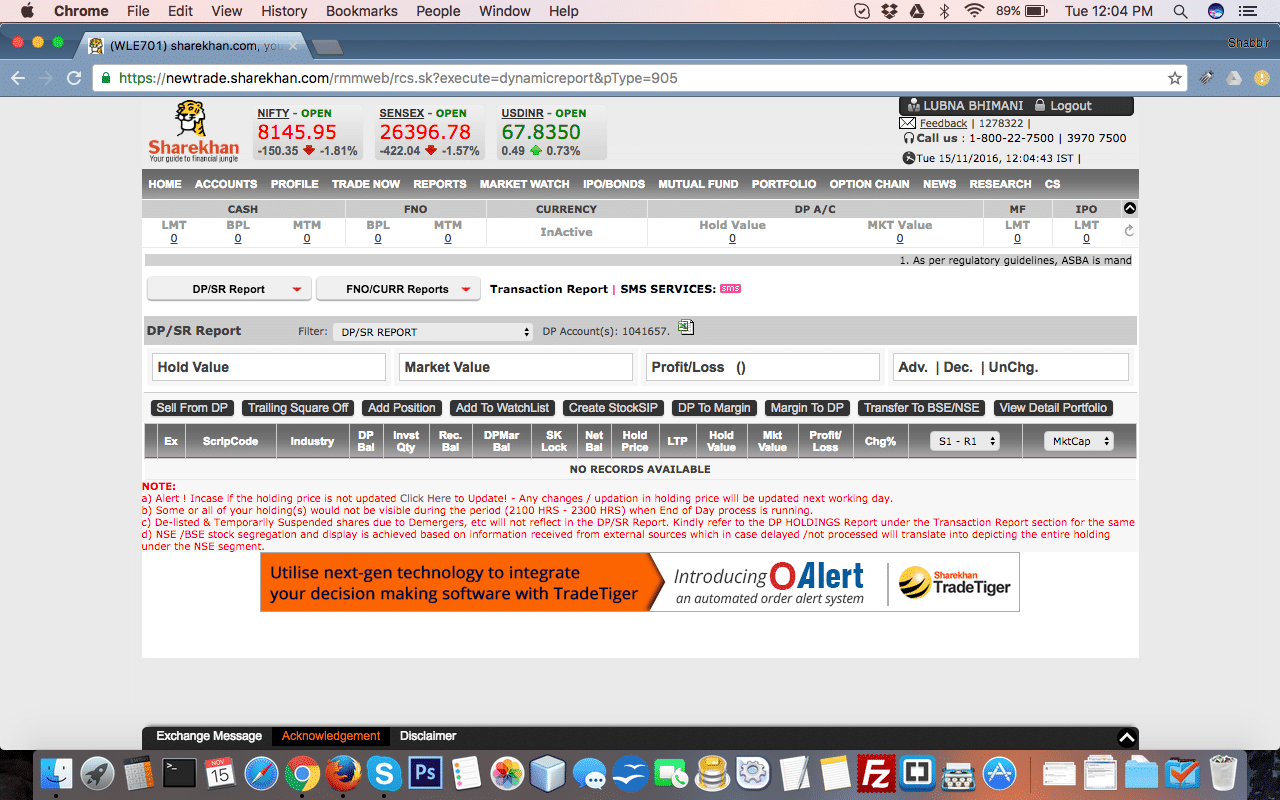Open Terminal from the dock
Image resolution: width=1280 pixels, height=800 pixels.
tap(180, 773)
